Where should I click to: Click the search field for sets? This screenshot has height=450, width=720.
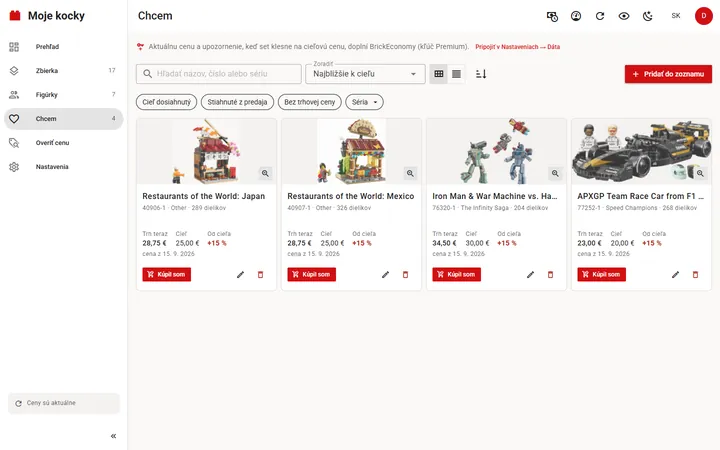pos(219,74)
